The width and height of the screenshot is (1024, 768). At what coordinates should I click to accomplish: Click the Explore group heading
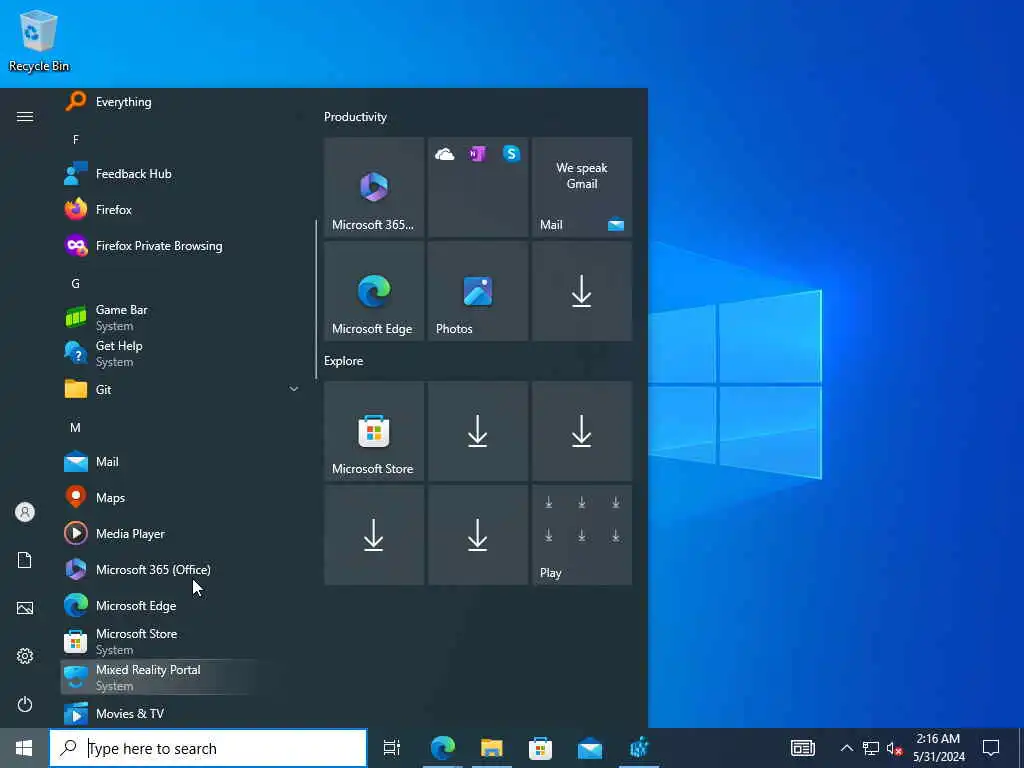[344, 360]
